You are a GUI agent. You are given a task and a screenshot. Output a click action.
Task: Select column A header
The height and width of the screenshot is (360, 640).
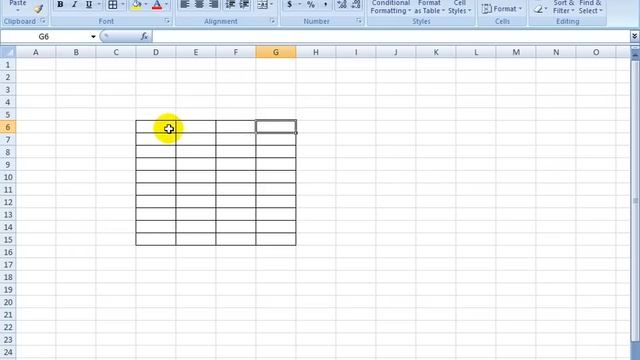tap(36, 52)
